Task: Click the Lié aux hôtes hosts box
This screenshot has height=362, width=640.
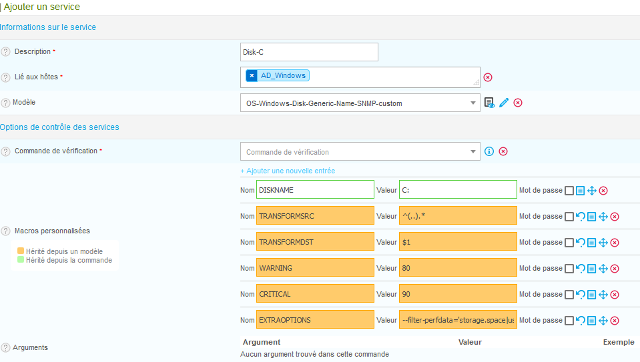Action: 360,77
